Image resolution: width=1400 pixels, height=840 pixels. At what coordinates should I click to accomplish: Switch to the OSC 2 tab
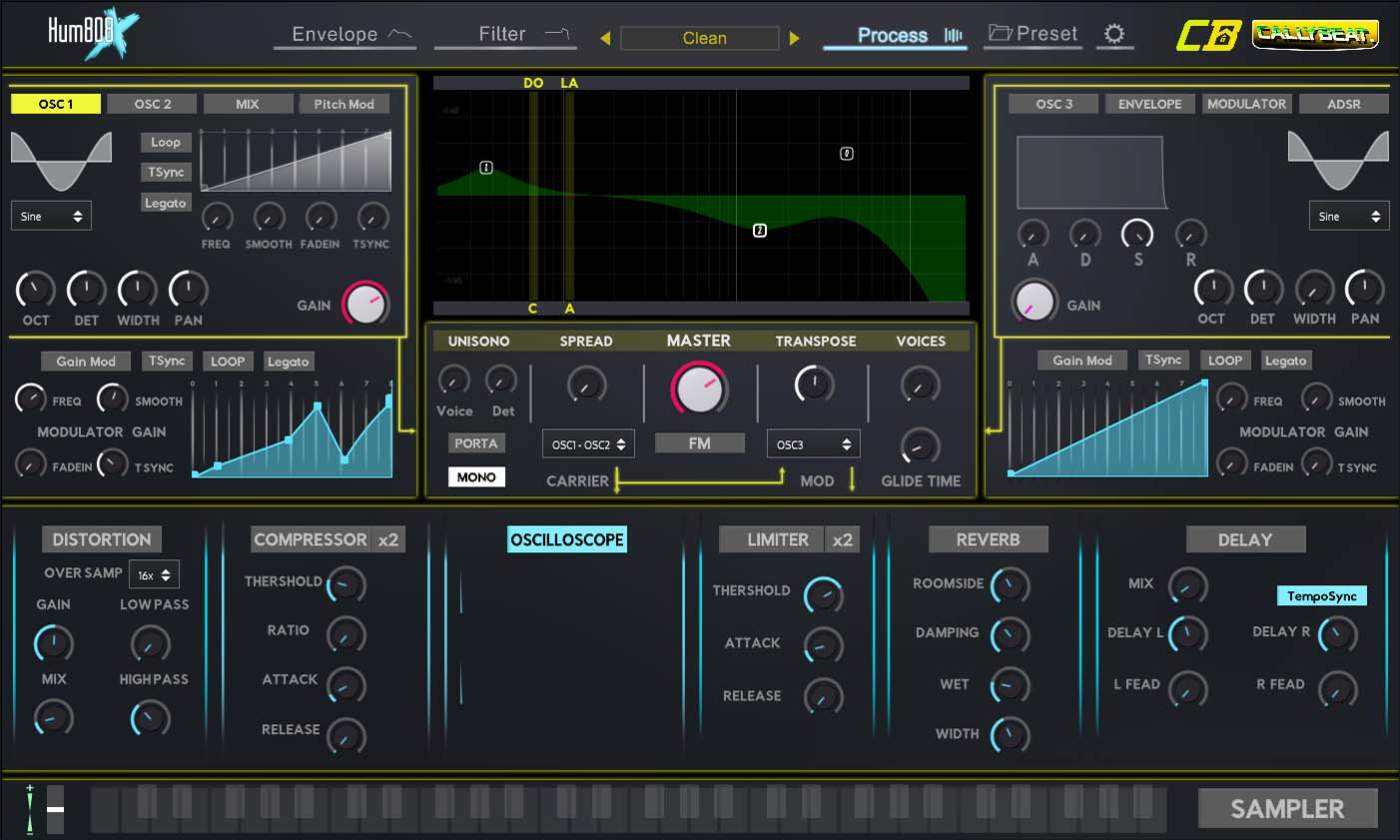point(152,103)
